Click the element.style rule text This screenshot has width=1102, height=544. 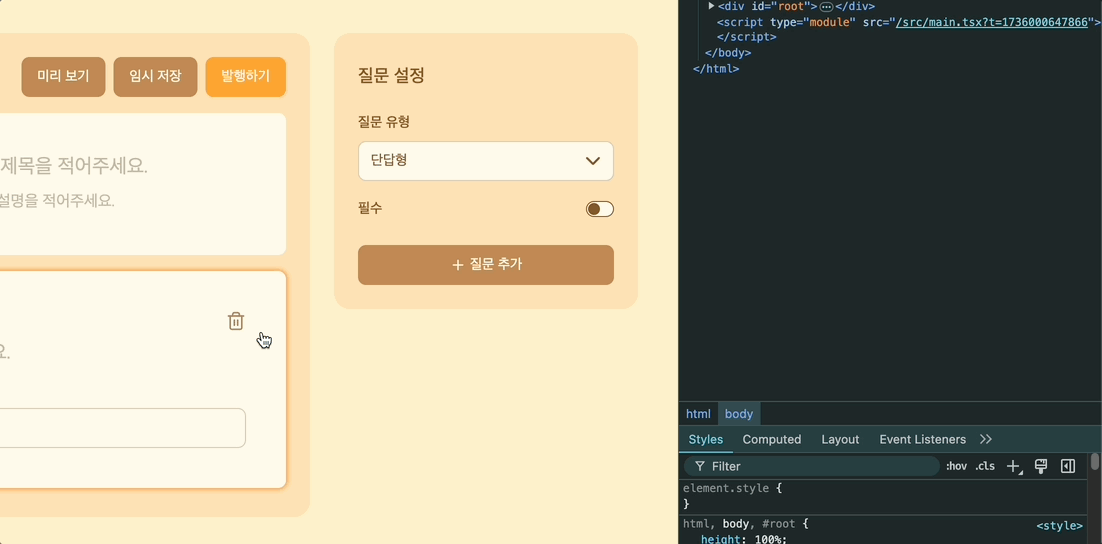pos(724,488)
